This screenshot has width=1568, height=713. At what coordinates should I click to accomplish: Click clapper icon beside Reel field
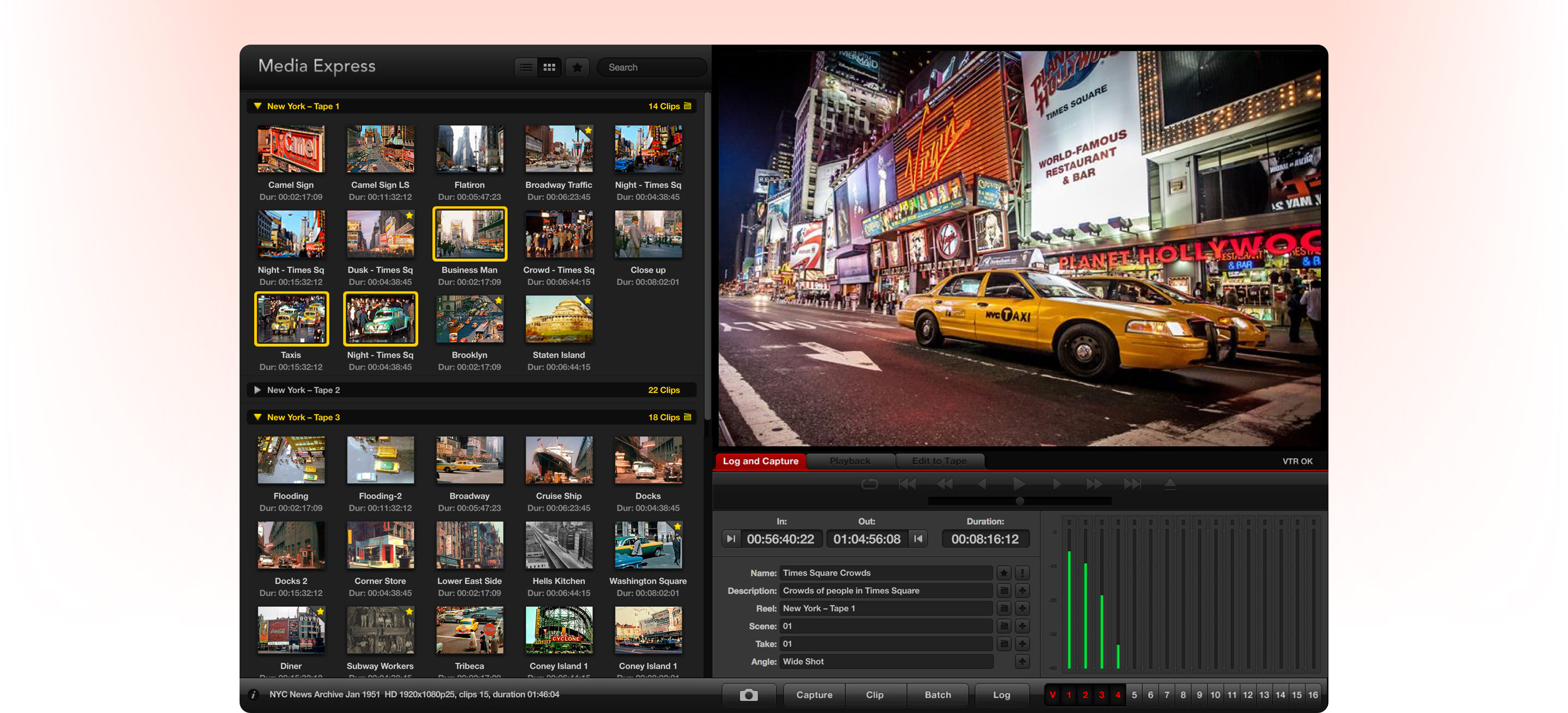click(x=1004, y=608)
